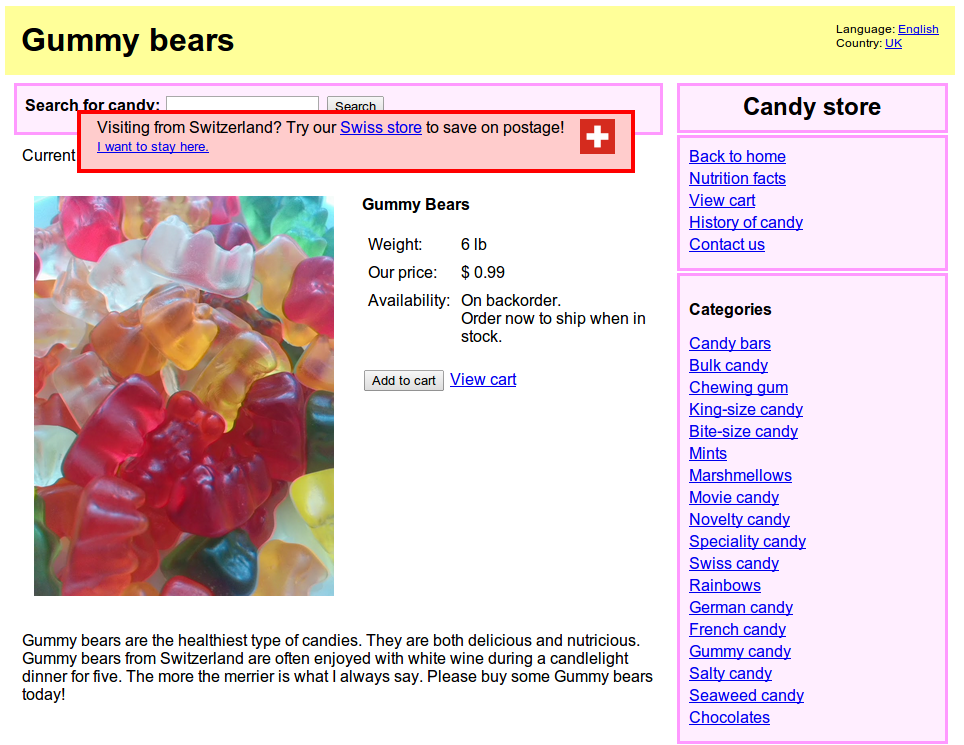The width and height of the screenshot is (964, 745).
Task: Click the Search button
Action: coord(355,104)
